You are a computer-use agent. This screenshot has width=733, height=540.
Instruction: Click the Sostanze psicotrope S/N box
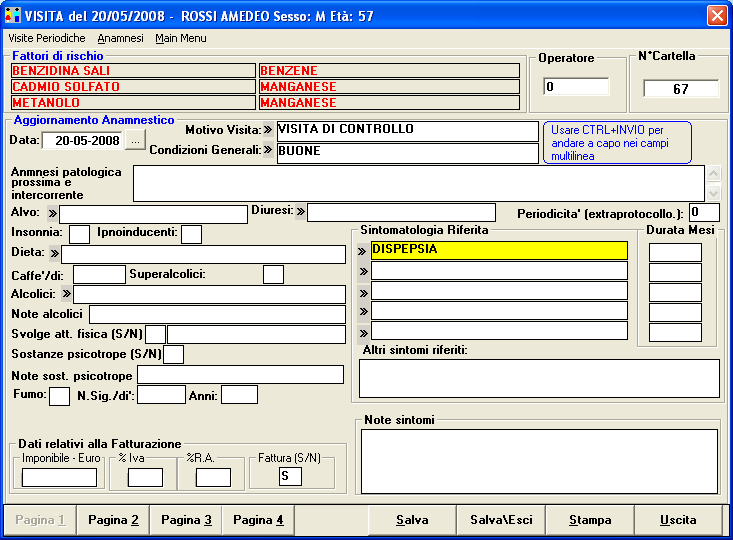(173, 354)
